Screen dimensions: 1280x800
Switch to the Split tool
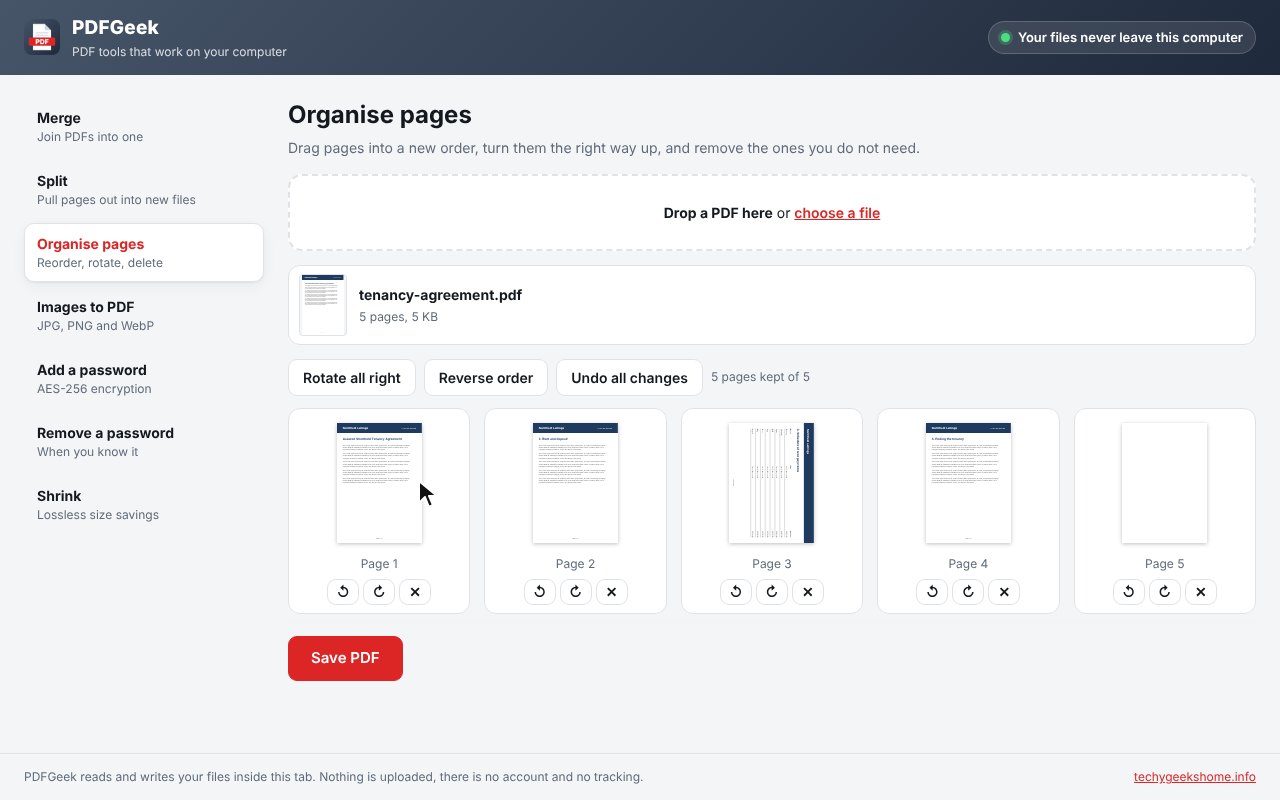144,190
